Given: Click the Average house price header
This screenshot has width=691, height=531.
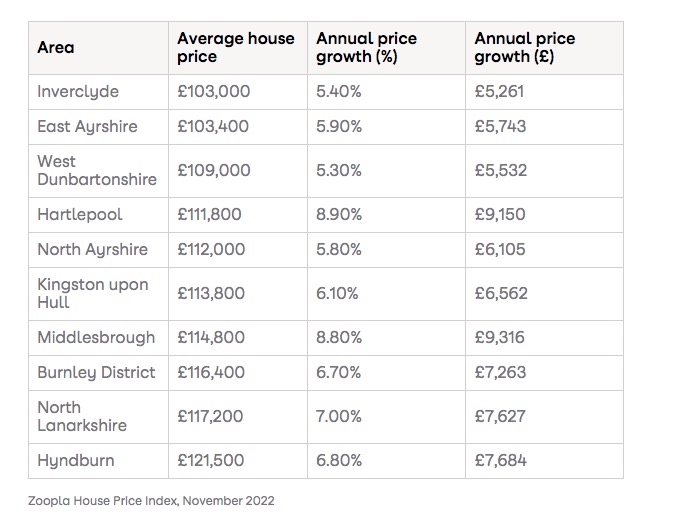Looking at the screenshot, I should (236, 47).
